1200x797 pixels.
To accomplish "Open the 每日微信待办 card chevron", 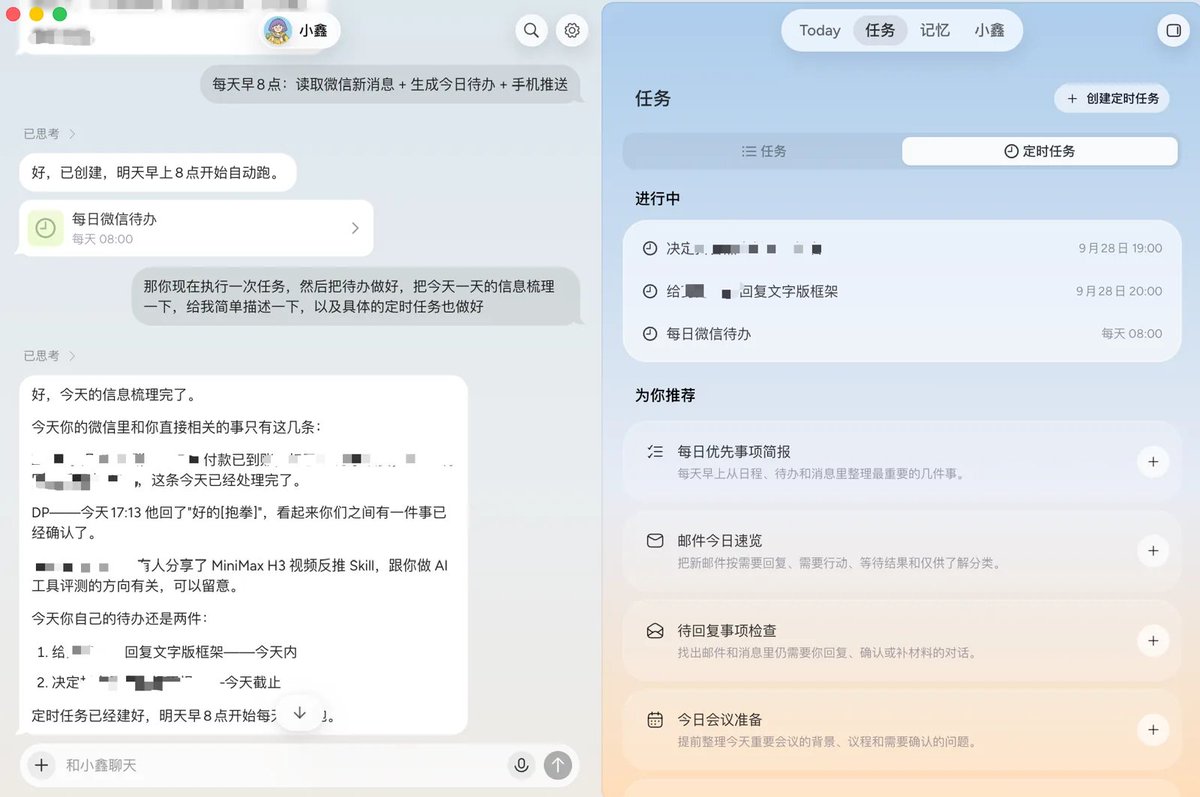I will (x=355, y=228).
